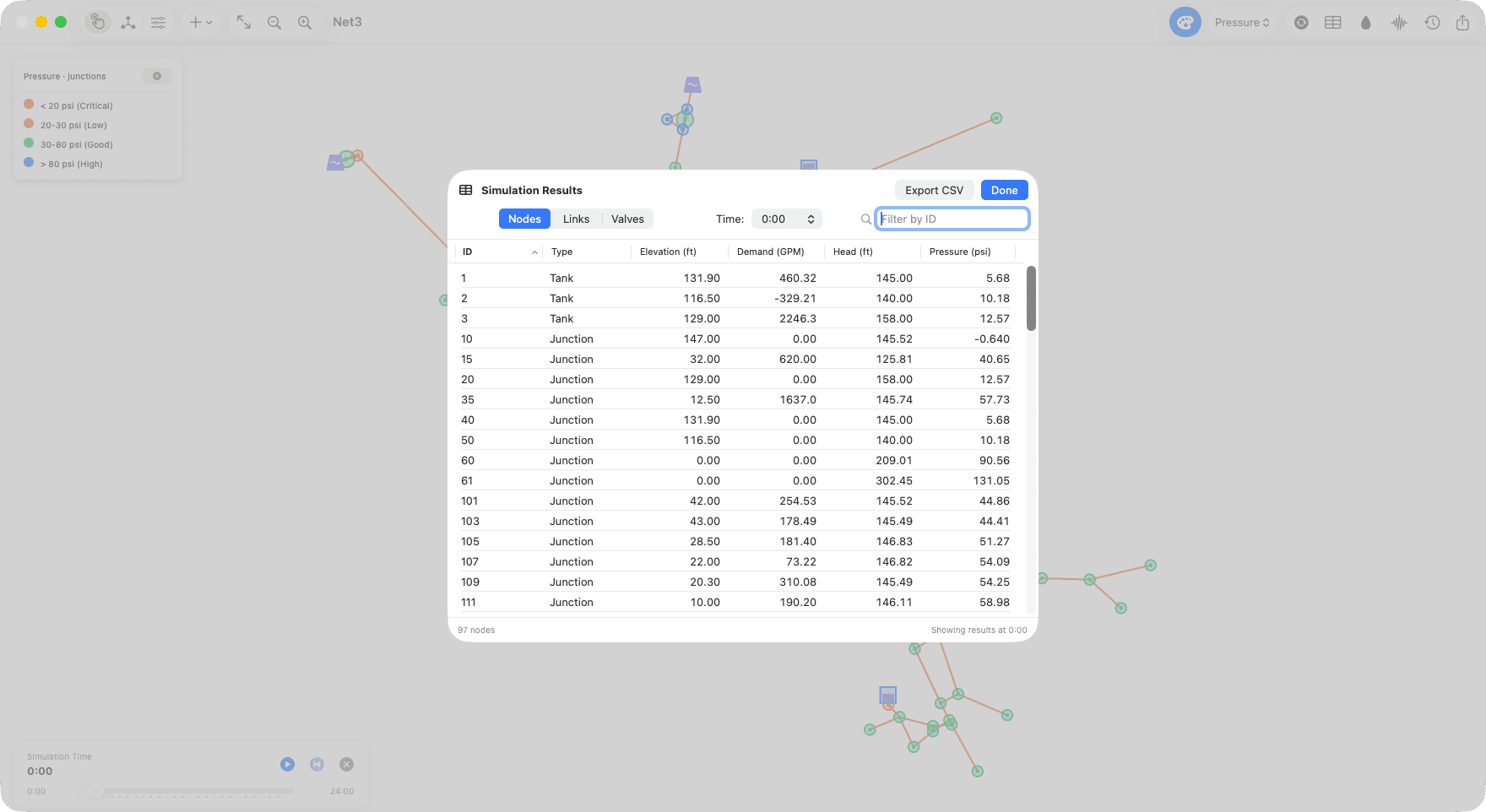Play the simulation time animation
Image resolution: width=1486 pixels, height=812 pixels.
click(x=287, y=764)
